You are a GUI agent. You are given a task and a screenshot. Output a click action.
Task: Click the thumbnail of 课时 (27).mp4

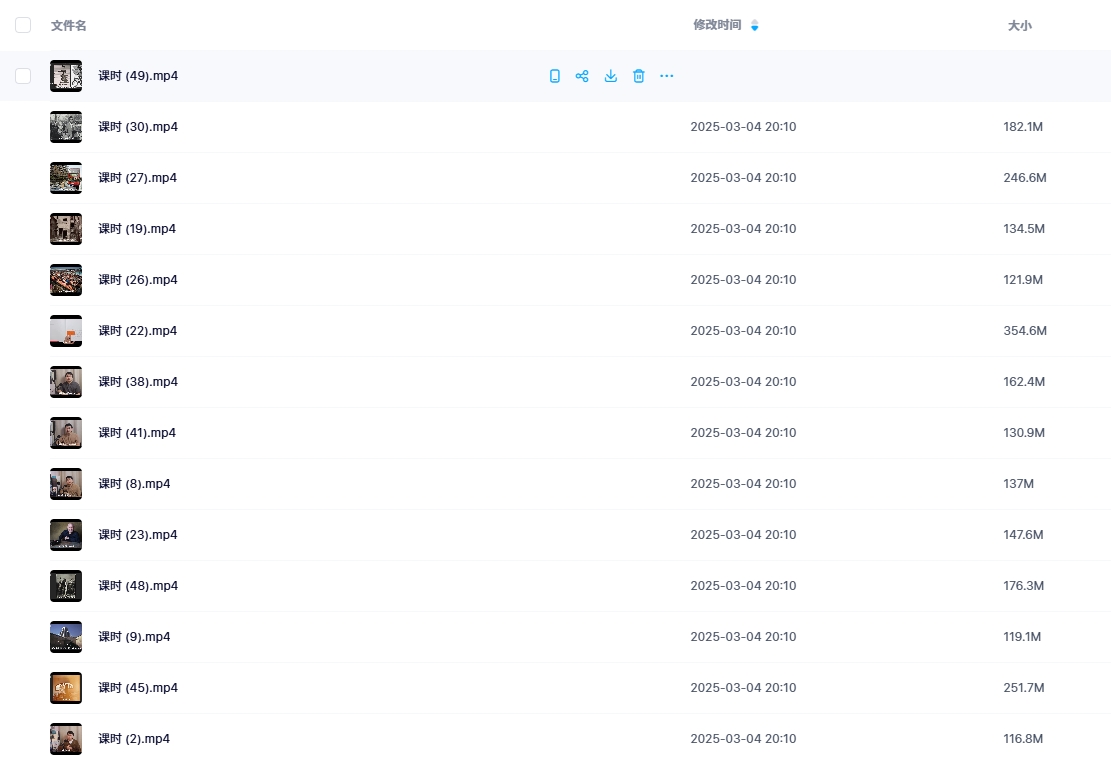click(x=66, y=178)
